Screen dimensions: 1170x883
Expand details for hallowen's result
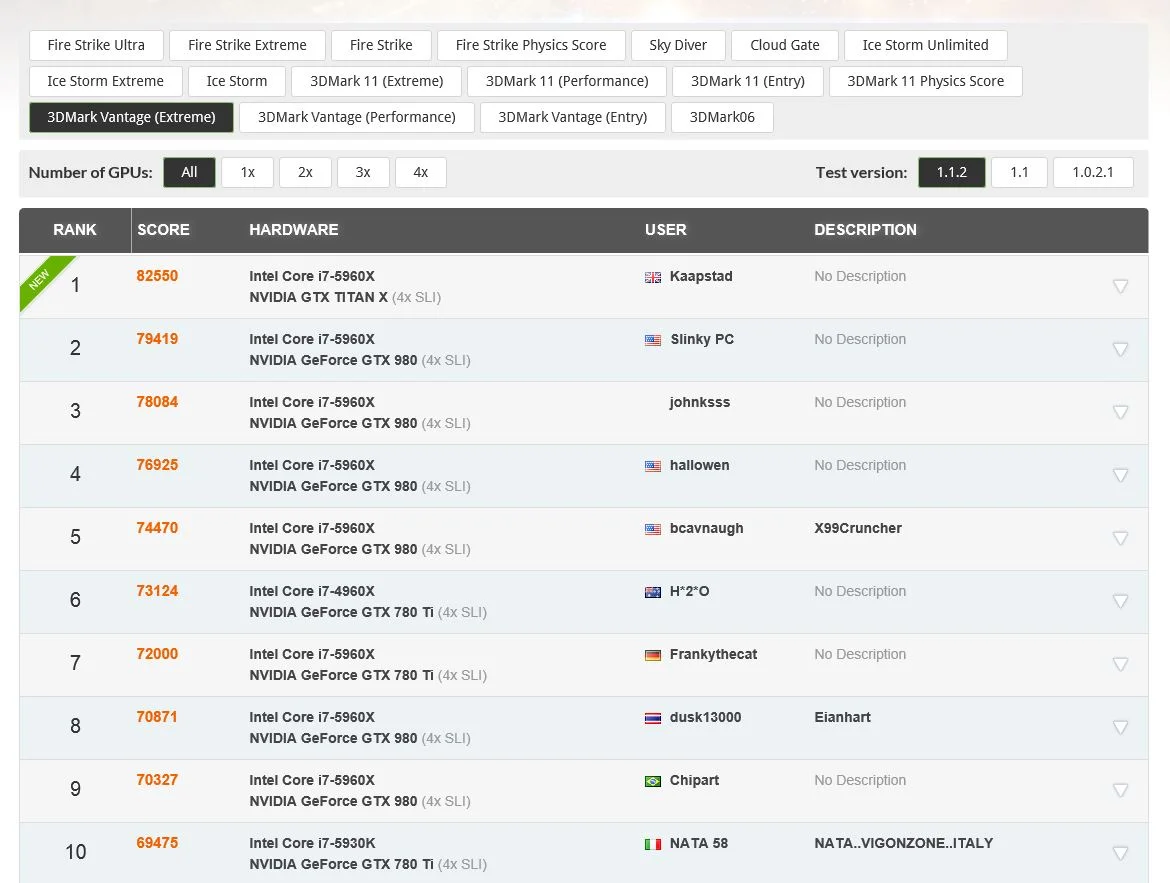pos(1120,475)
